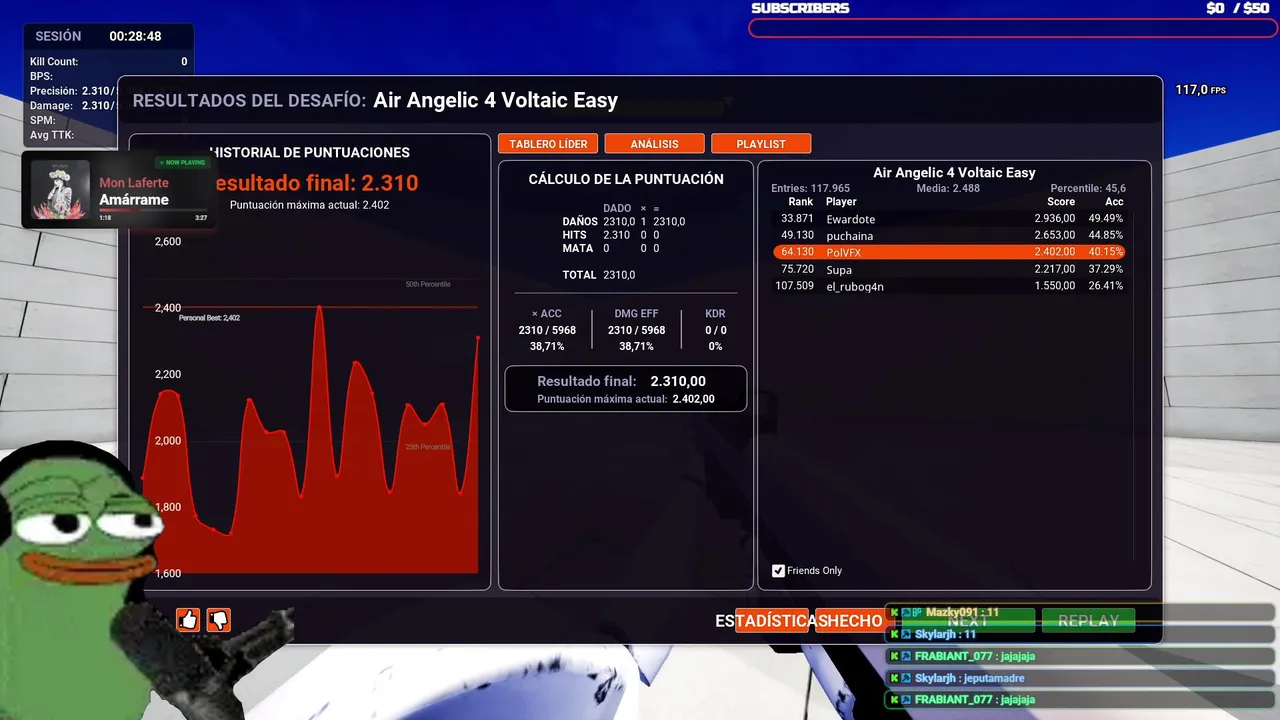Click the challenge title Air Angelic 4 Voltaic Easy
1280x720 pixels.
pos(495,100)
